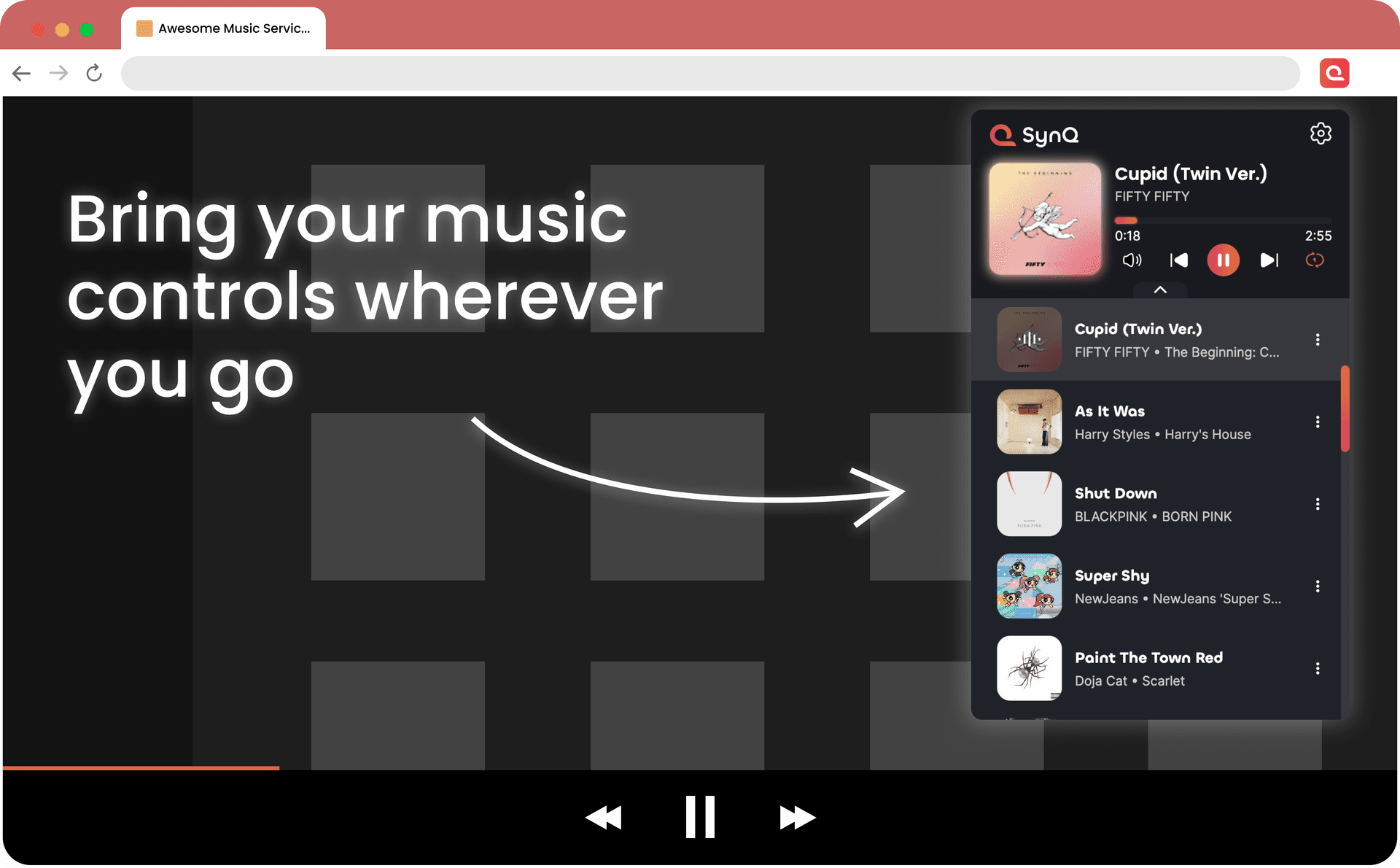
Task: Toggle repeat mode in SynQ
Action: pos(1315,260)
